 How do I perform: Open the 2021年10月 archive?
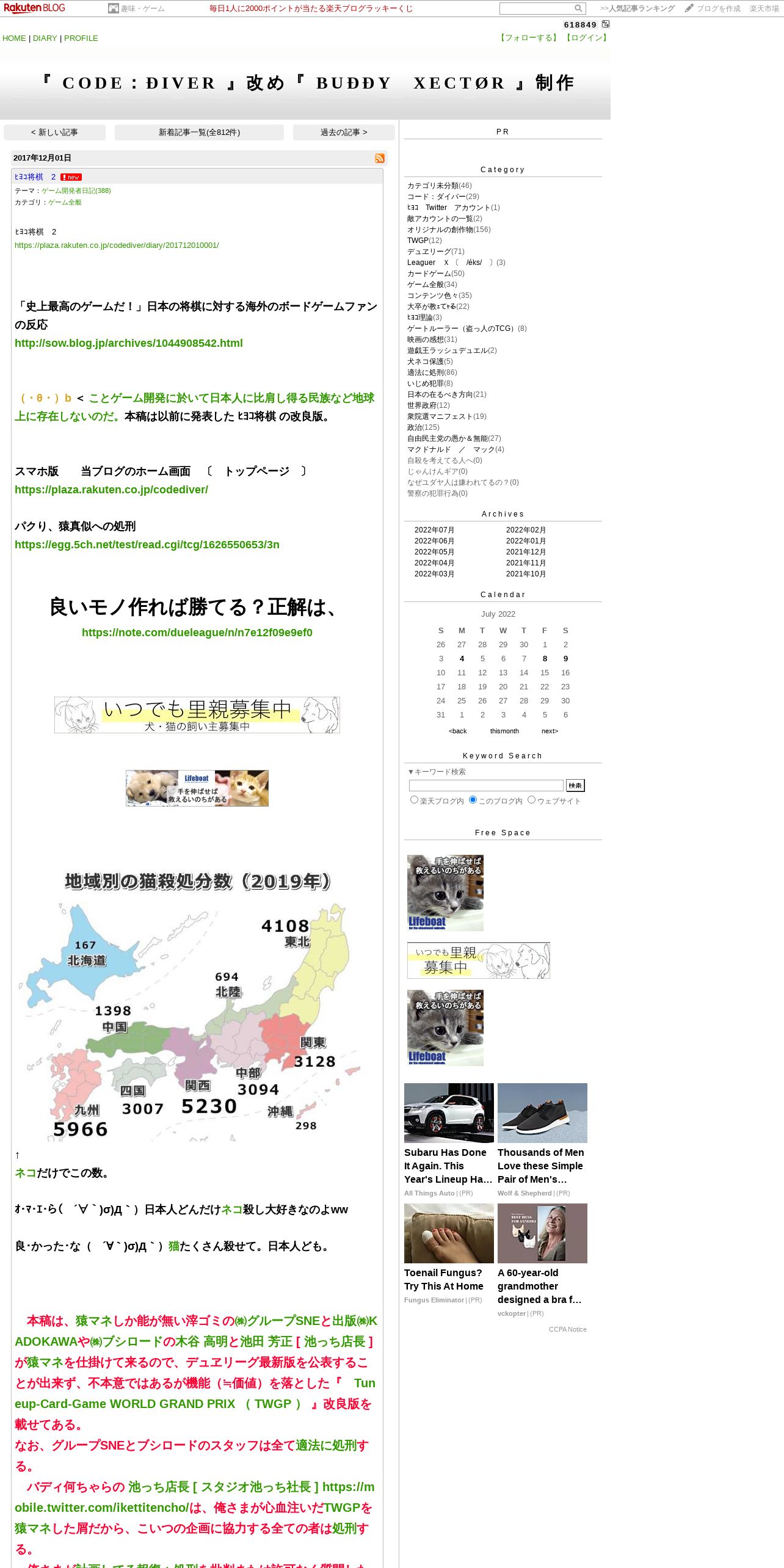526,574
